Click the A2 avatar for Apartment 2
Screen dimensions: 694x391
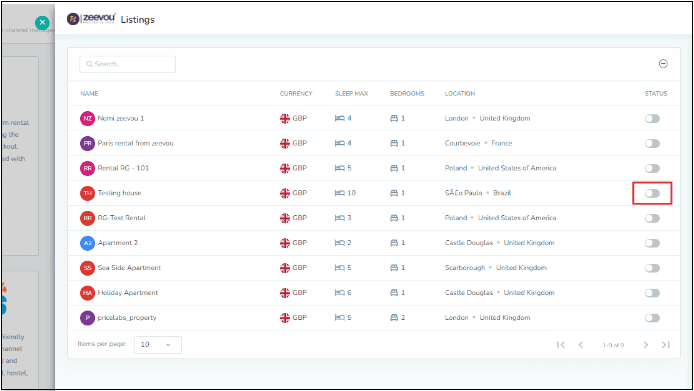87,243
